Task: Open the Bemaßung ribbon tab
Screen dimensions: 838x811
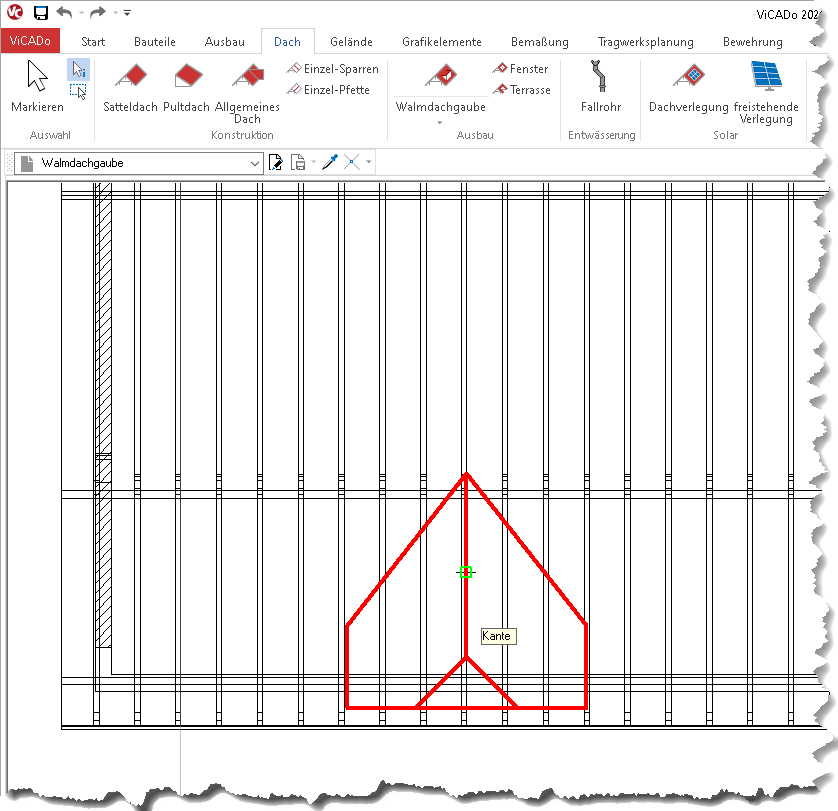Action: [x=539, y=42]
